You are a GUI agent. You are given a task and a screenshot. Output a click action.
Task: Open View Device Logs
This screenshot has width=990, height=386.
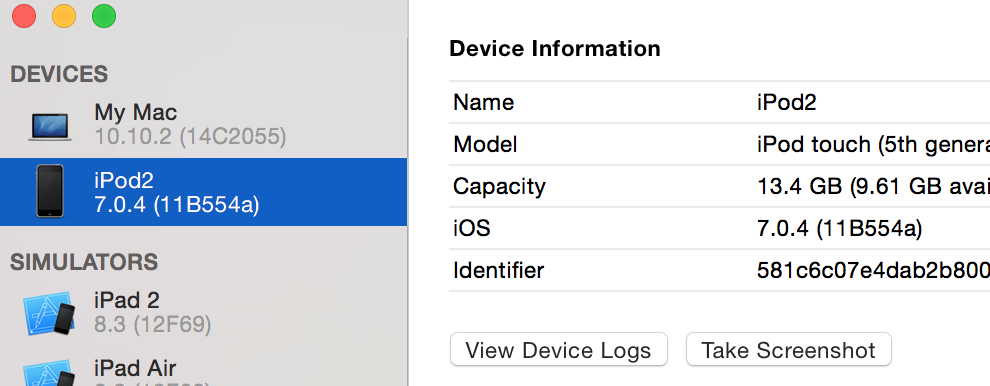558,349
